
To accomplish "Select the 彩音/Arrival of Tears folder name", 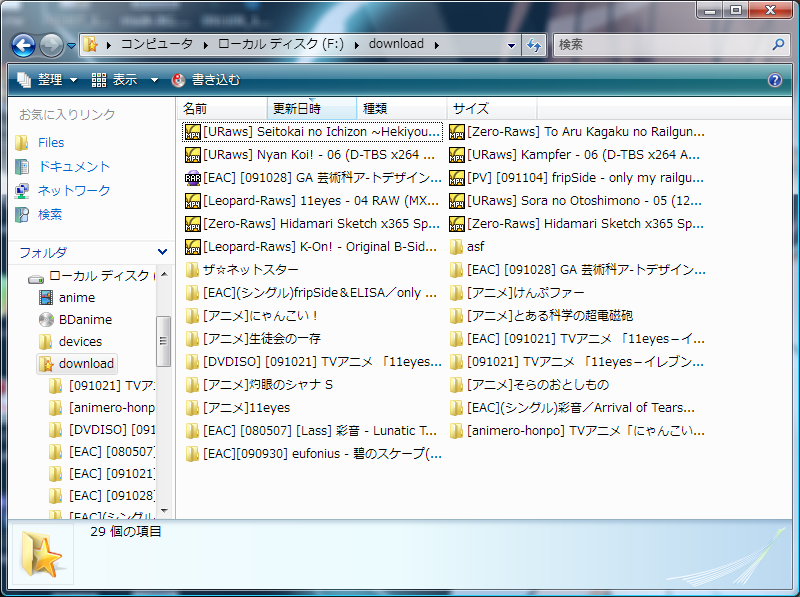I will pyautogui.click(x=581, y=408).
